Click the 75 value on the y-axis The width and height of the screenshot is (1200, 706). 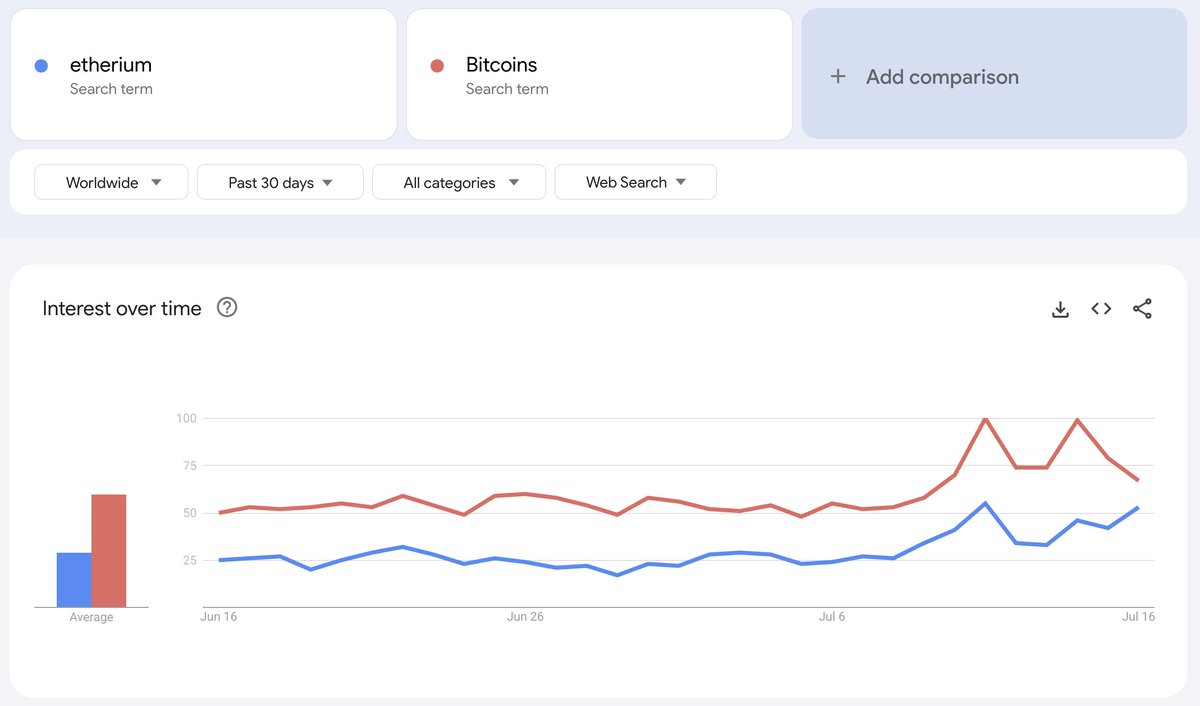[190, 466]
